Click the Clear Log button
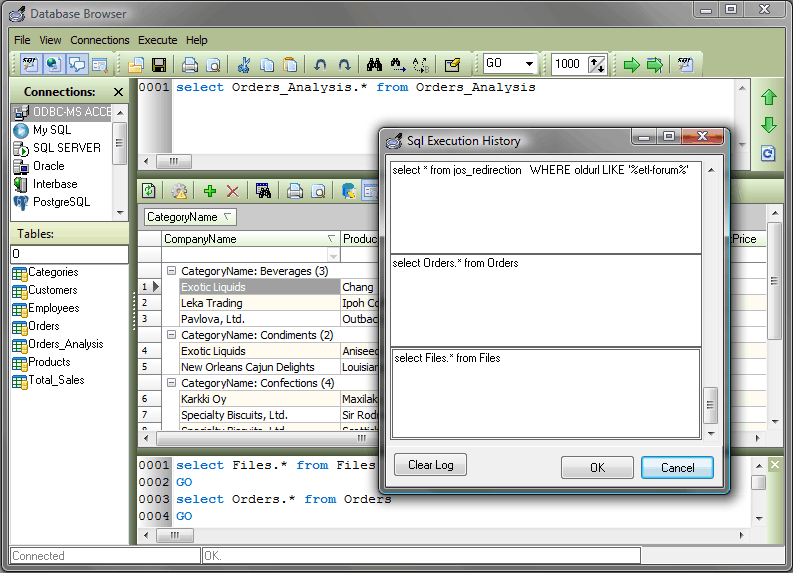Screen dimensions: 793x573 (x=430, y=465)
